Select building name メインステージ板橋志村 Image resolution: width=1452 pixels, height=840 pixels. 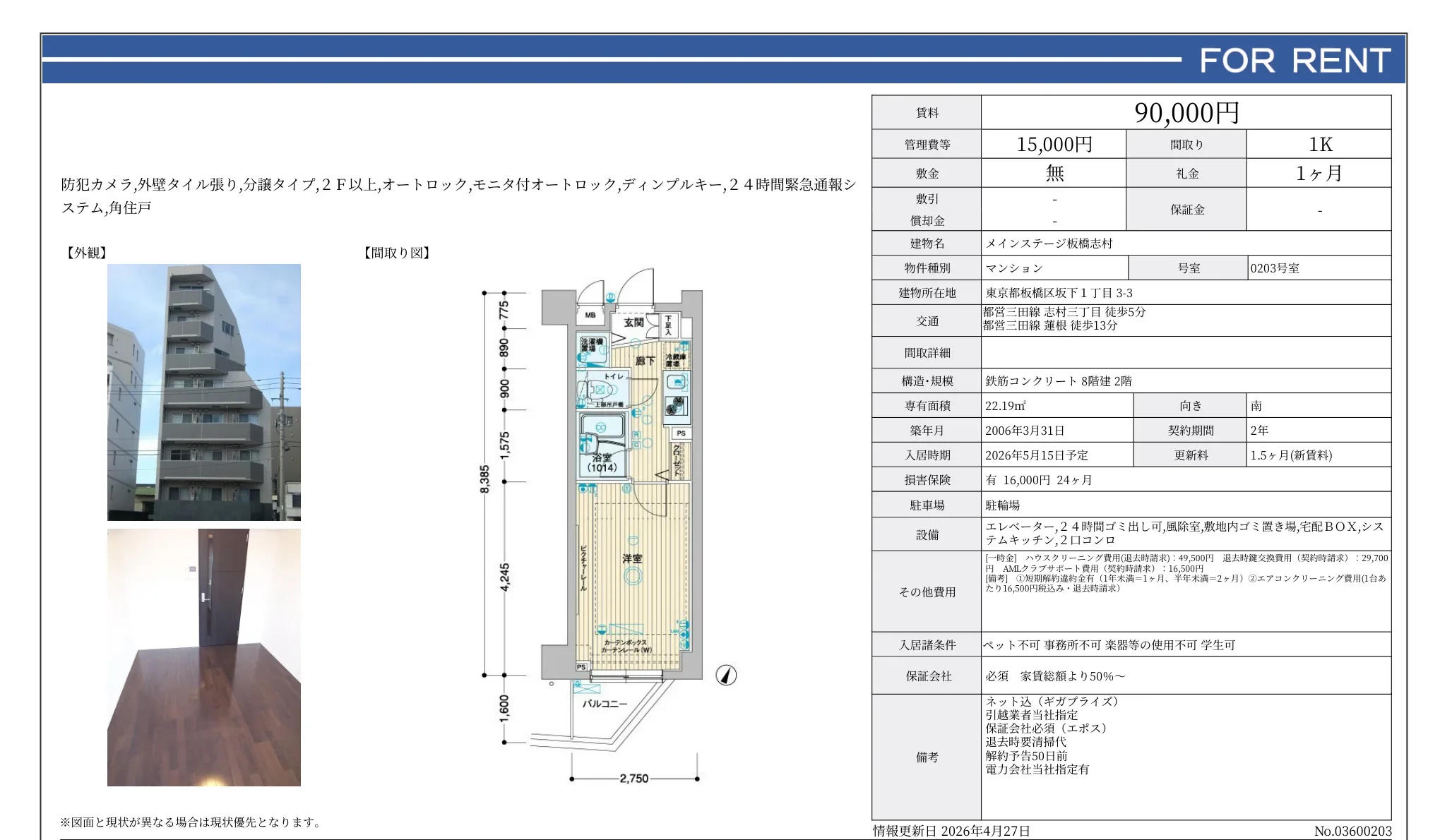[1049, 244]
